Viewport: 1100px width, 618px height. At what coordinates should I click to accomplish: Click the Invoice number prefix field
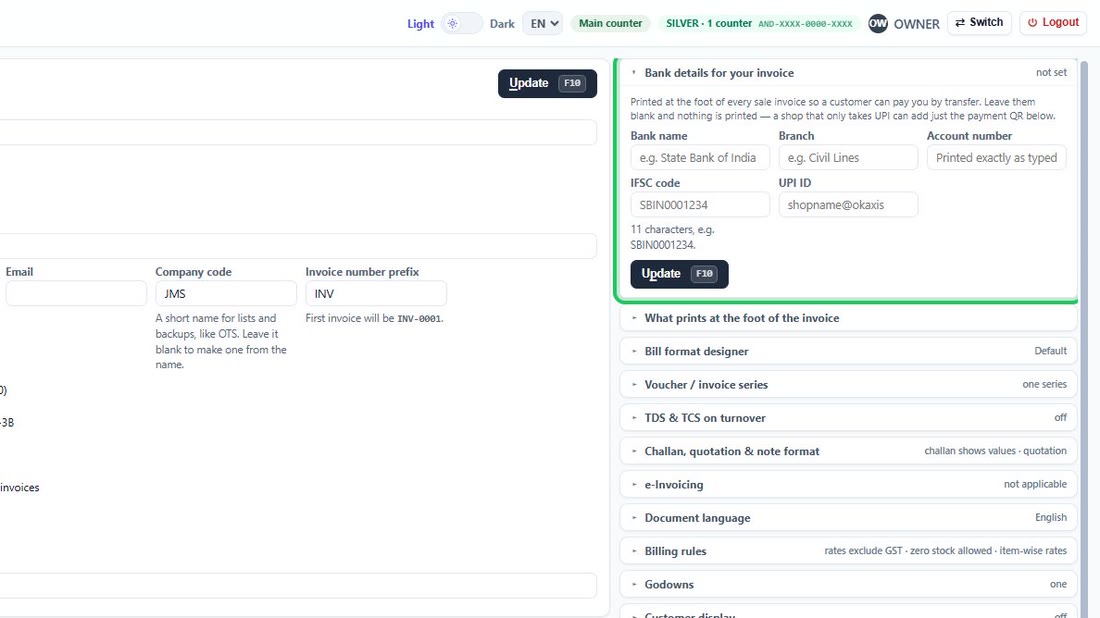point(376,293)
